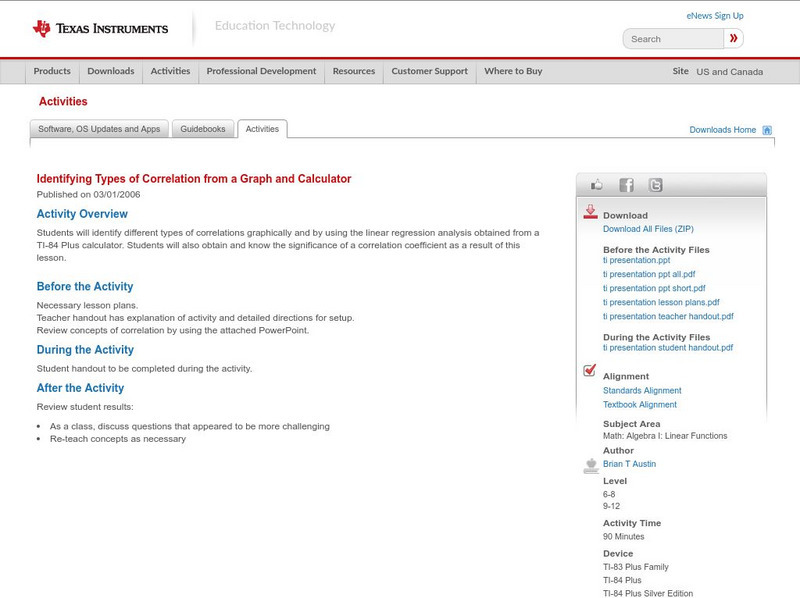Click the red download arrow icon
The image size is (800, 598).
pos(590,212)
